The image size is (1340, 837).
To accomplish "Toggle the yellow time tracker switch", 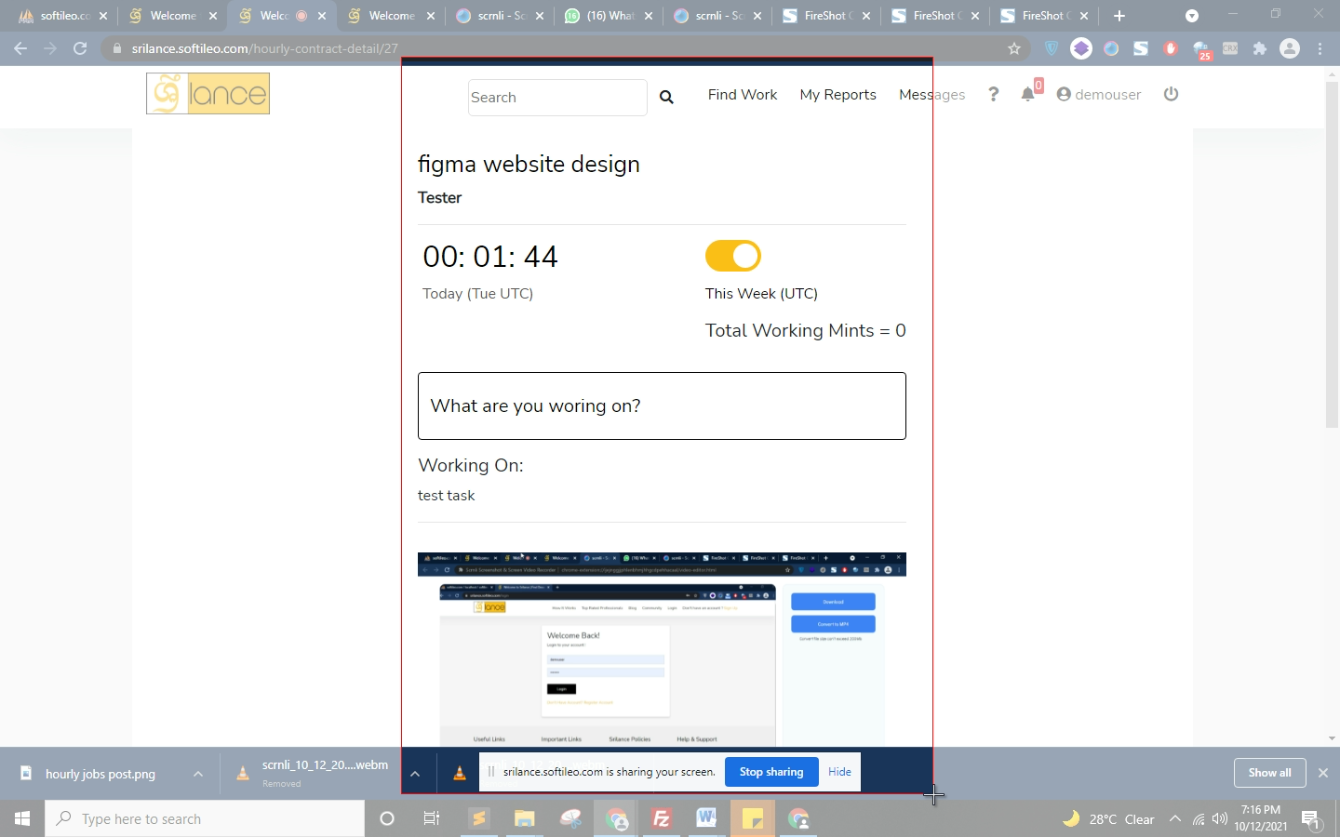I will [733, 256].
